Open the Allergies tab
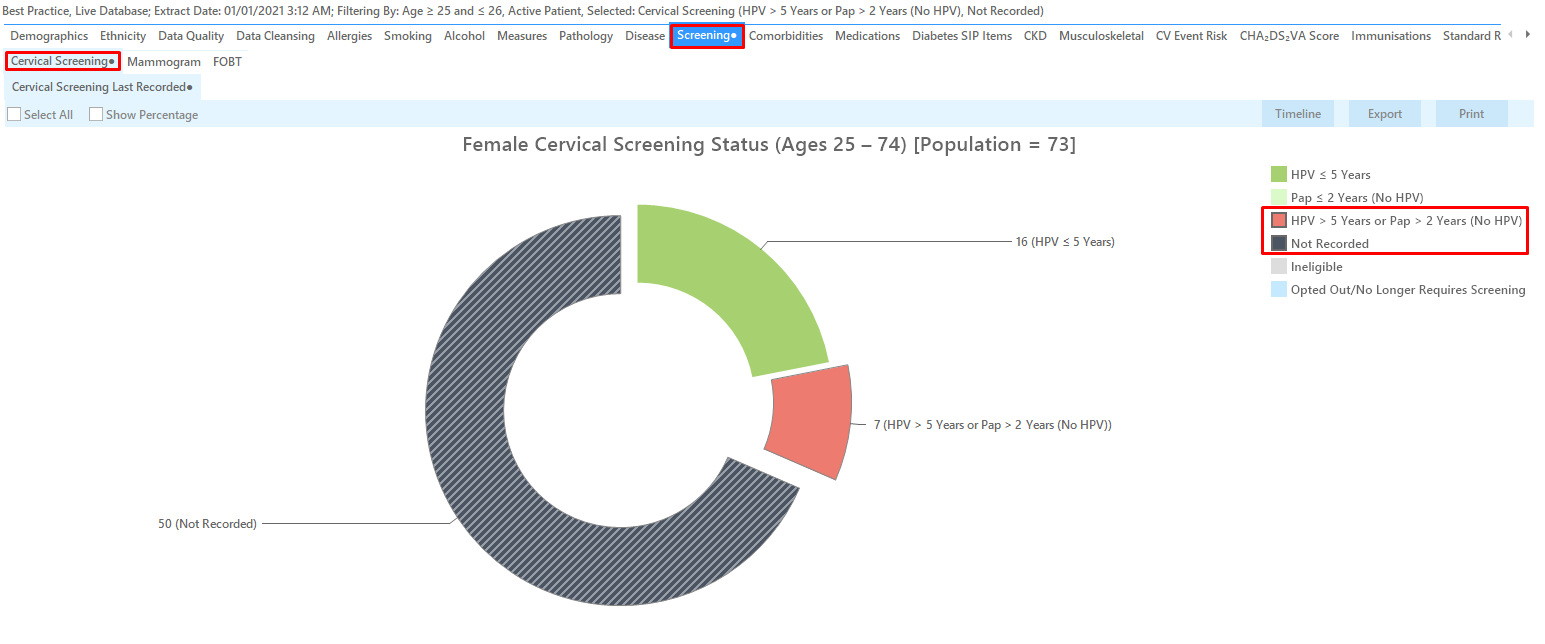The height and width of the screenshot is (644, 1545). pyautogui.click(x=349, y=36)
